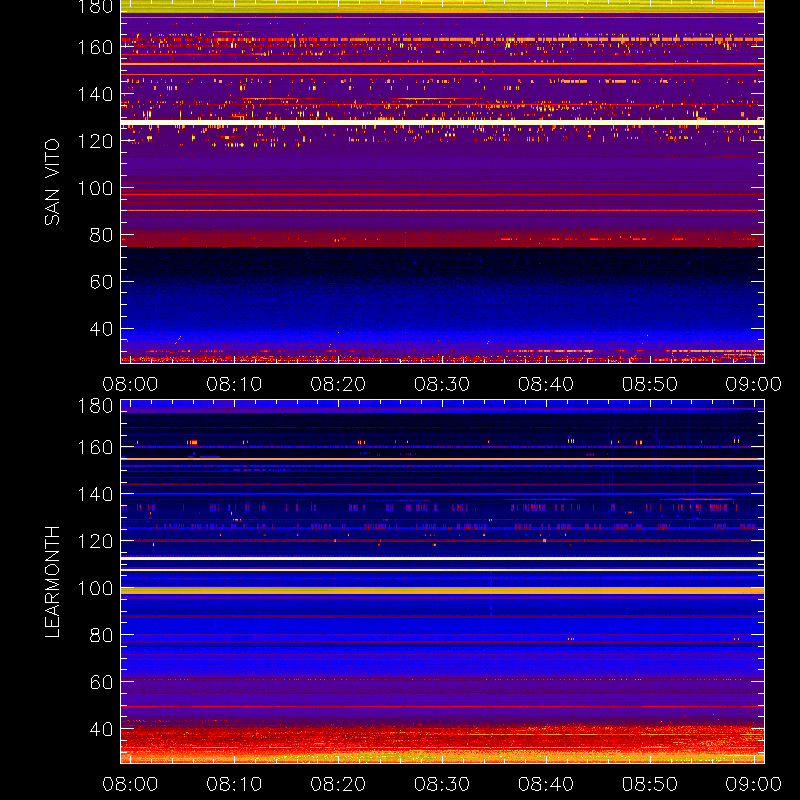The width and height of the screenshot is (800, 800).
Task: Select the 80 label on San Vito axis
Action: tap(101, 235)
